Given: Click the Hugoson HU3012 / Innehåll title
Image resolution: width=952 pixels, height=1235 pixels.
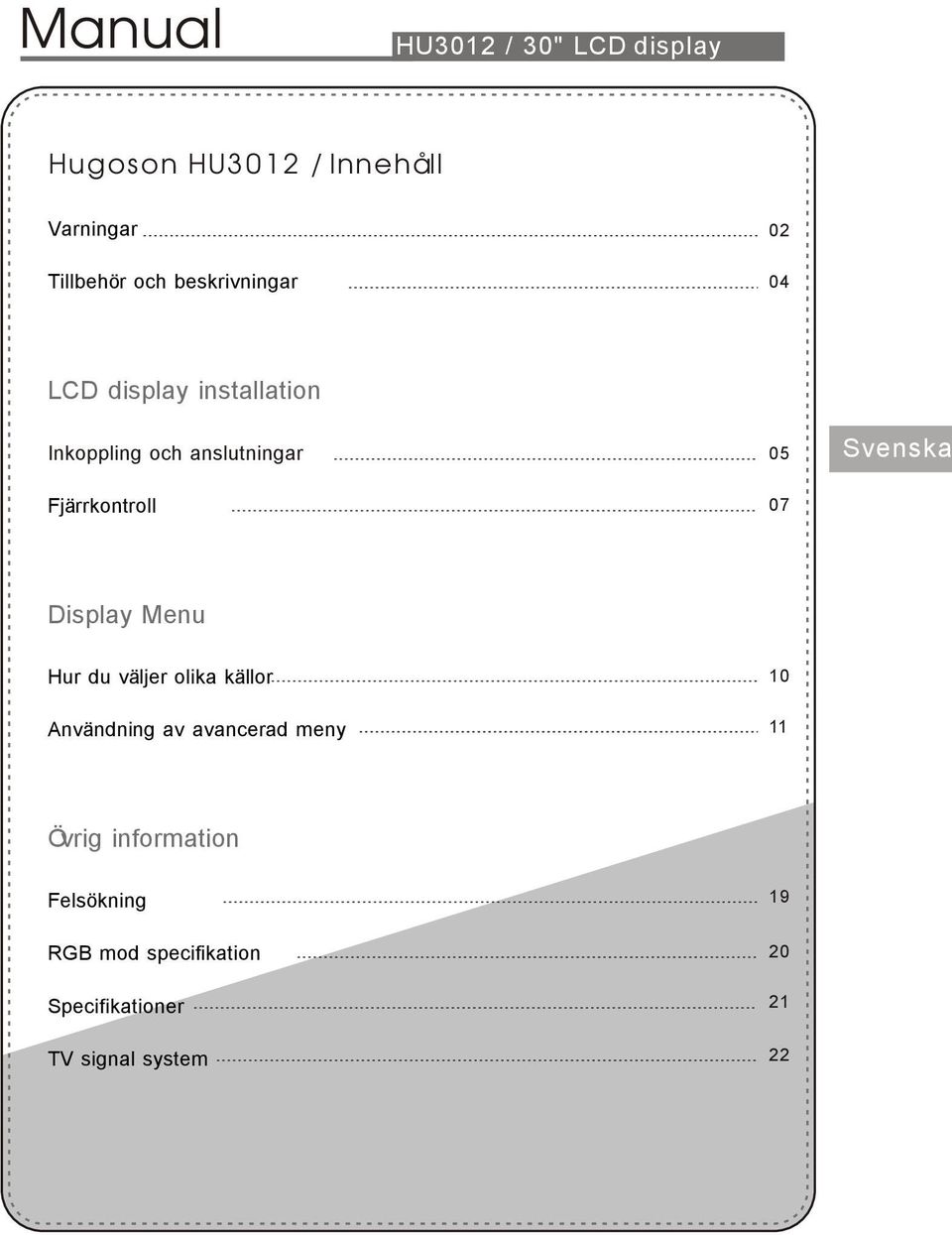Looking at the screenshot, I should pyautogui.click(x=245, y=164).
